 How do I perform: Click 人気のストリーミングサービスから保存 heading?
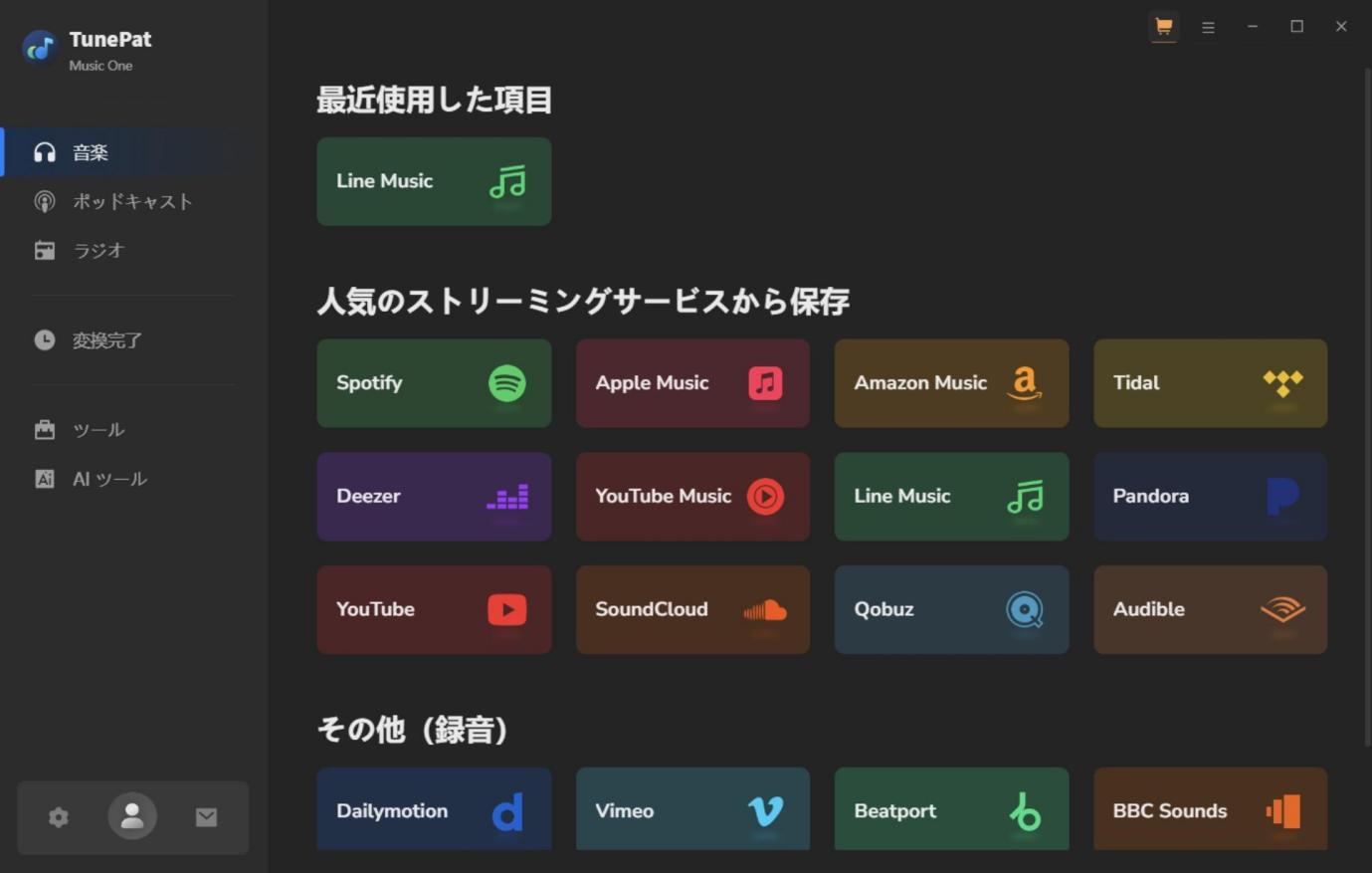583,302
